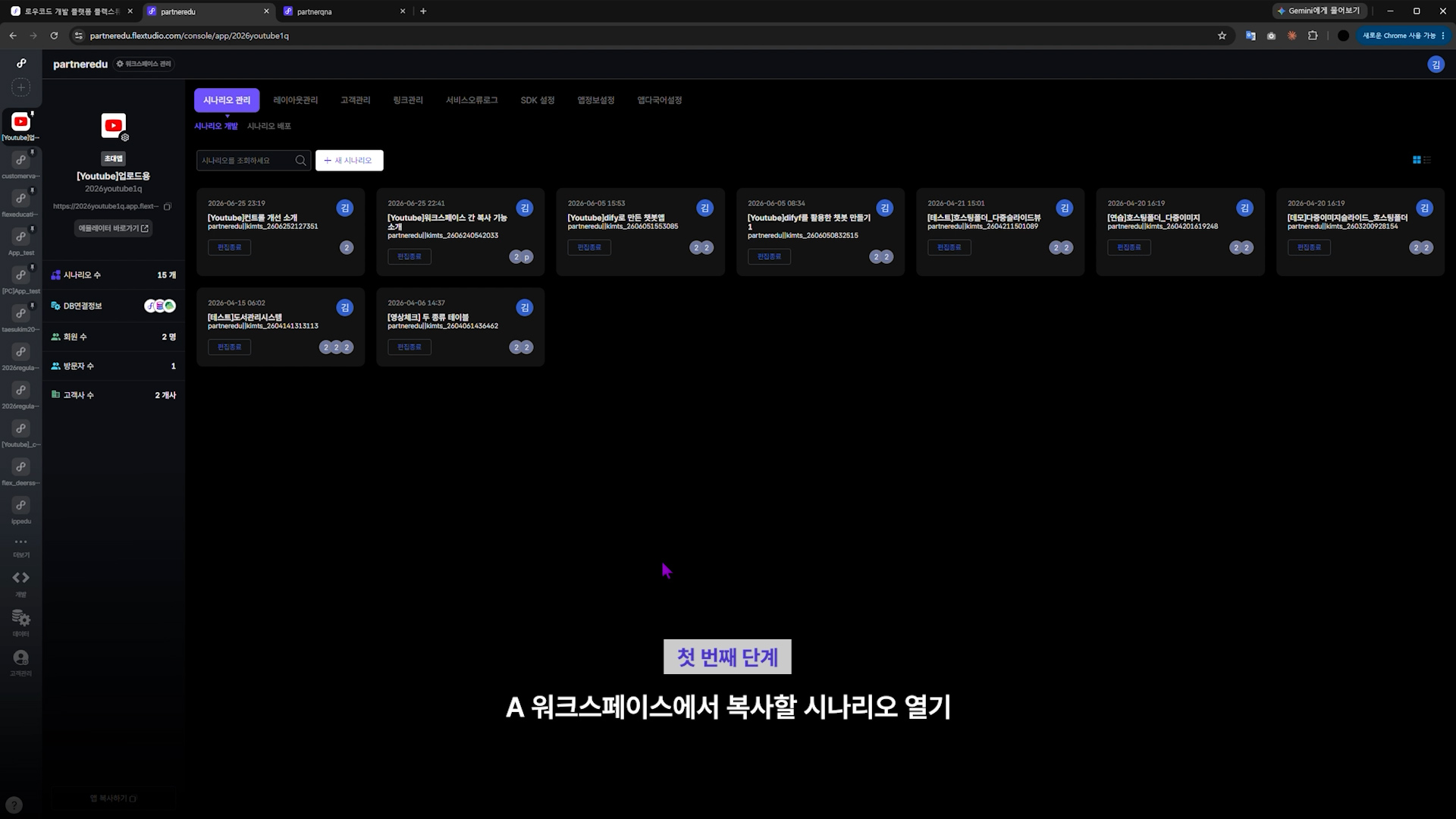Open the 앱정보설정 tab

596,100
